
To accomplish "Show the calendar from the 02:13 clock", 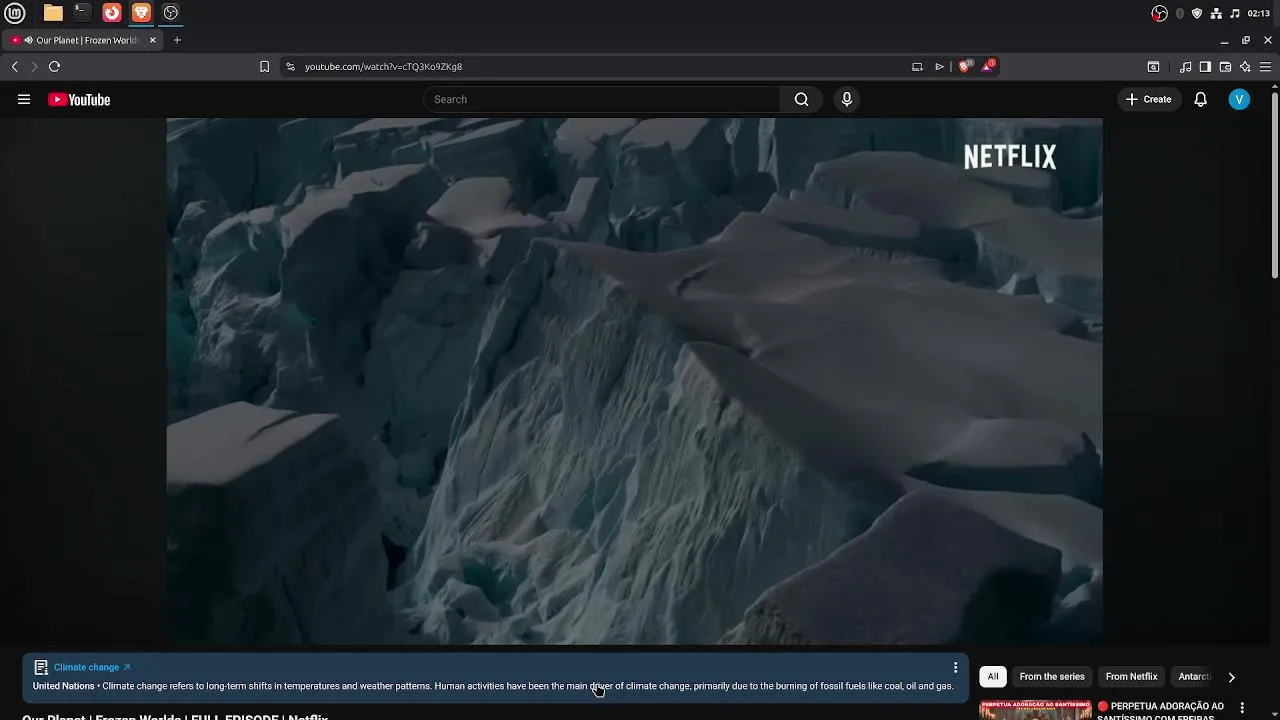I will click(x=1259, y=13).
